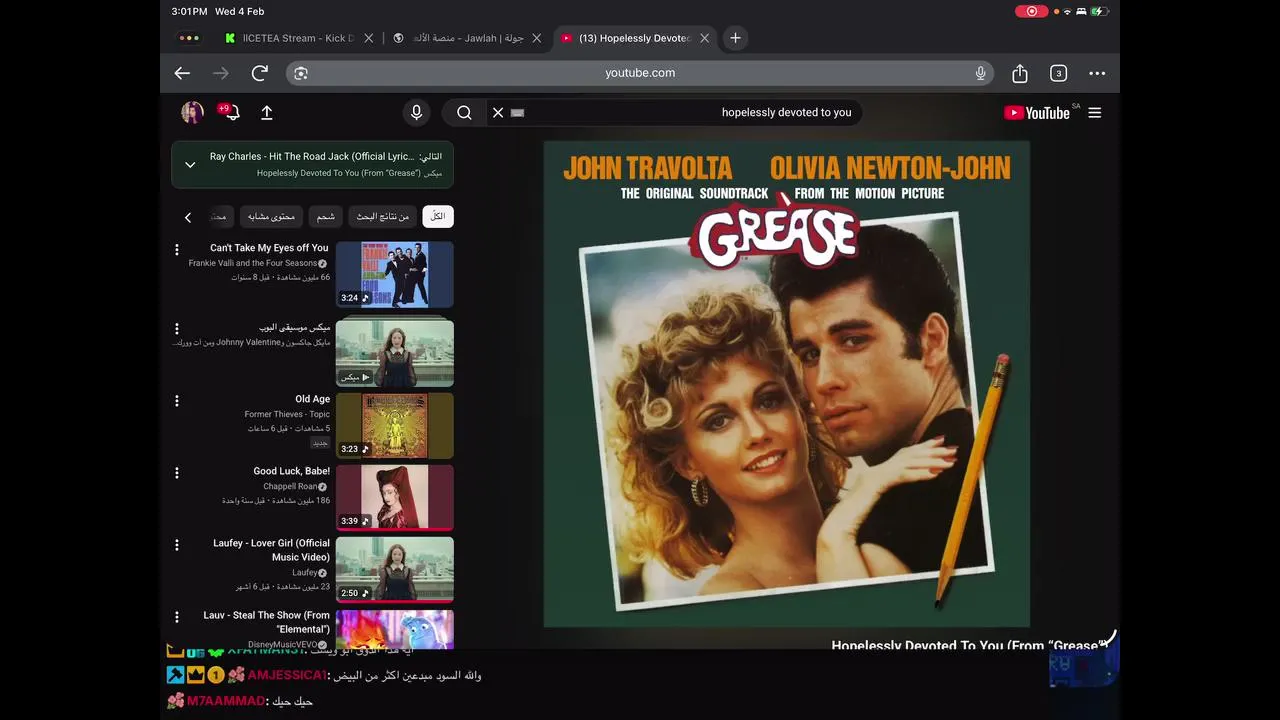Close the Jawlah tab
The image size is (1280, 720).
(x=536, y=38)
